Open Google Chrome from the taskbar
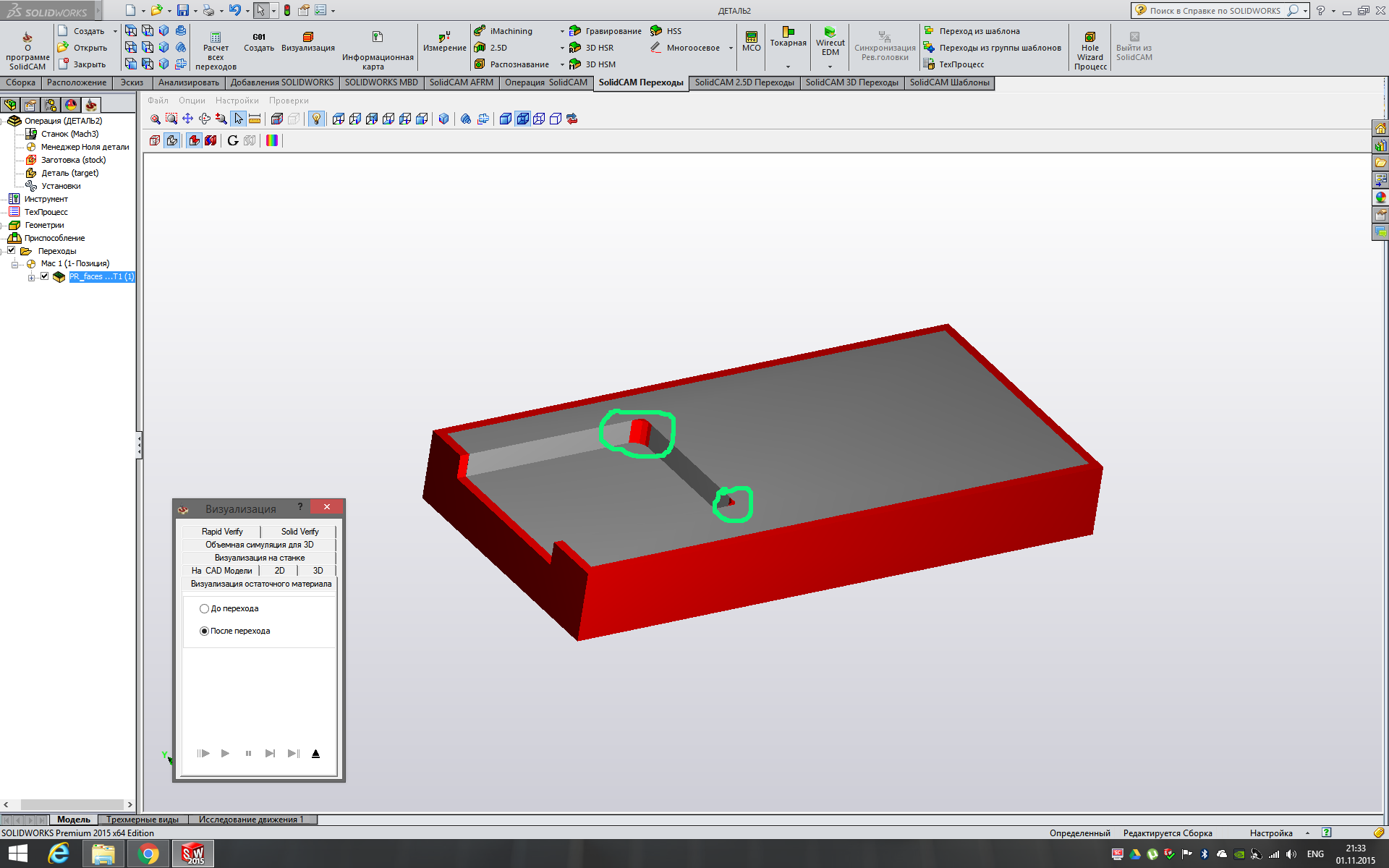The width and height of the screenshot is (1389, 868). click(148, 854)
